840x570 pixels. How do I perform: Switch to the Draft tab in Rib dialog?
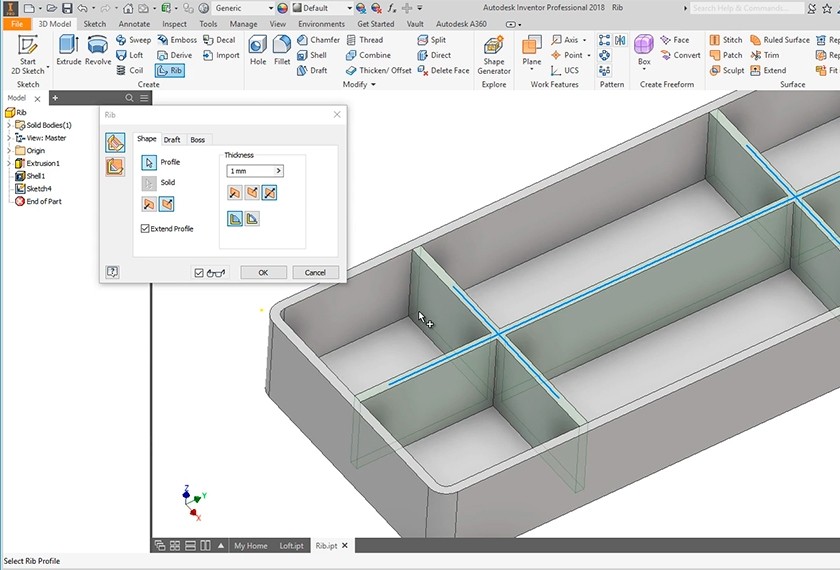coord(172,140)
